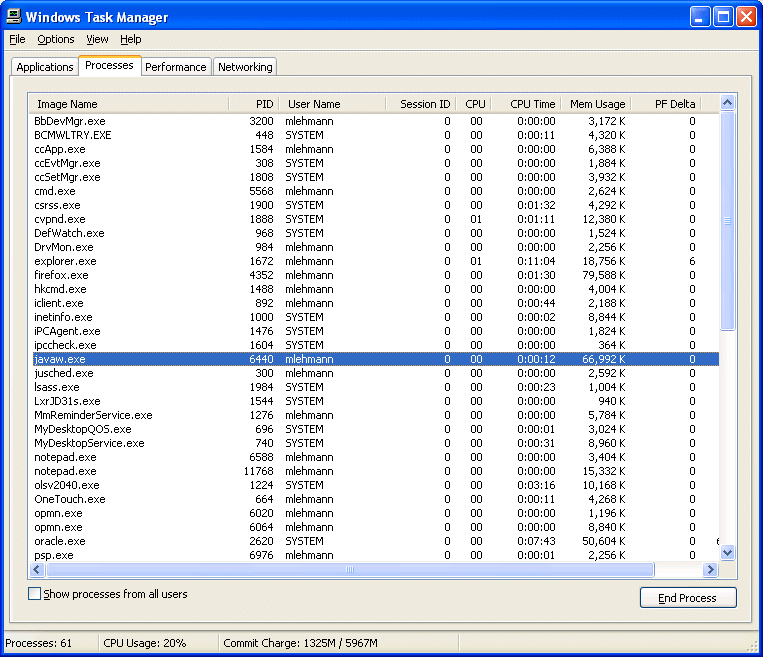Screen dimensions: 763x657
Task: Close the Task Manager window
Action: click(746, 17)
